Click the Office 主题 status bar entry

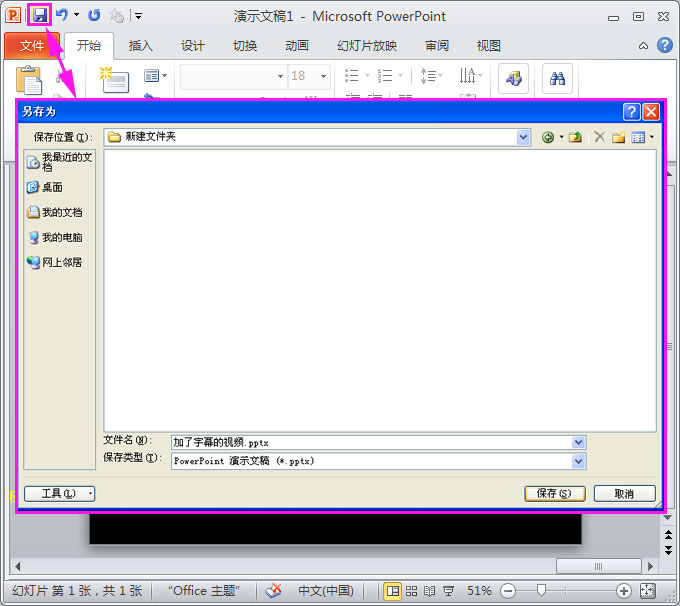tap(203, 591)
